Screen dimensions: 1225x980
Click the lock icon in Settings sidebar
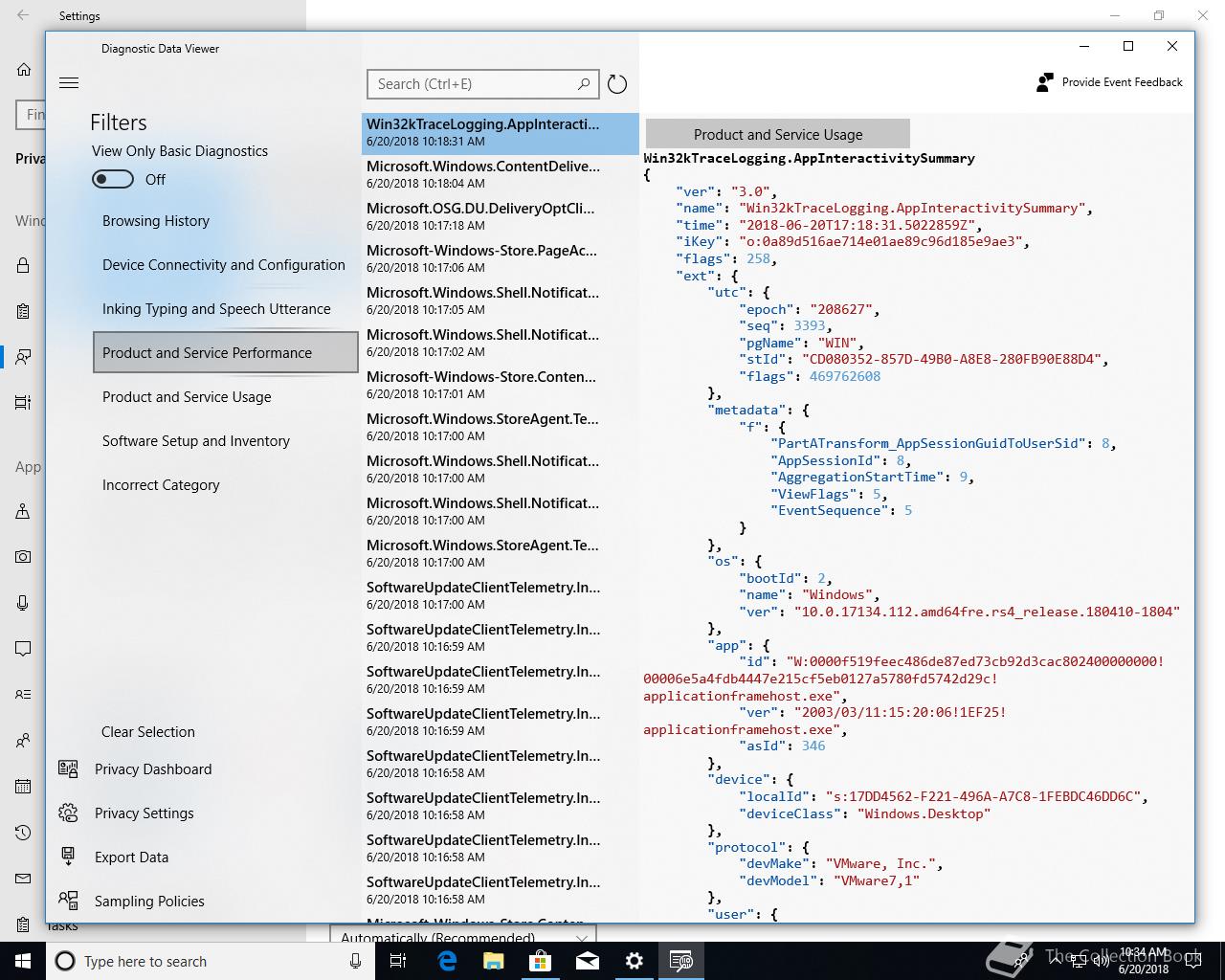pos(23,265)
